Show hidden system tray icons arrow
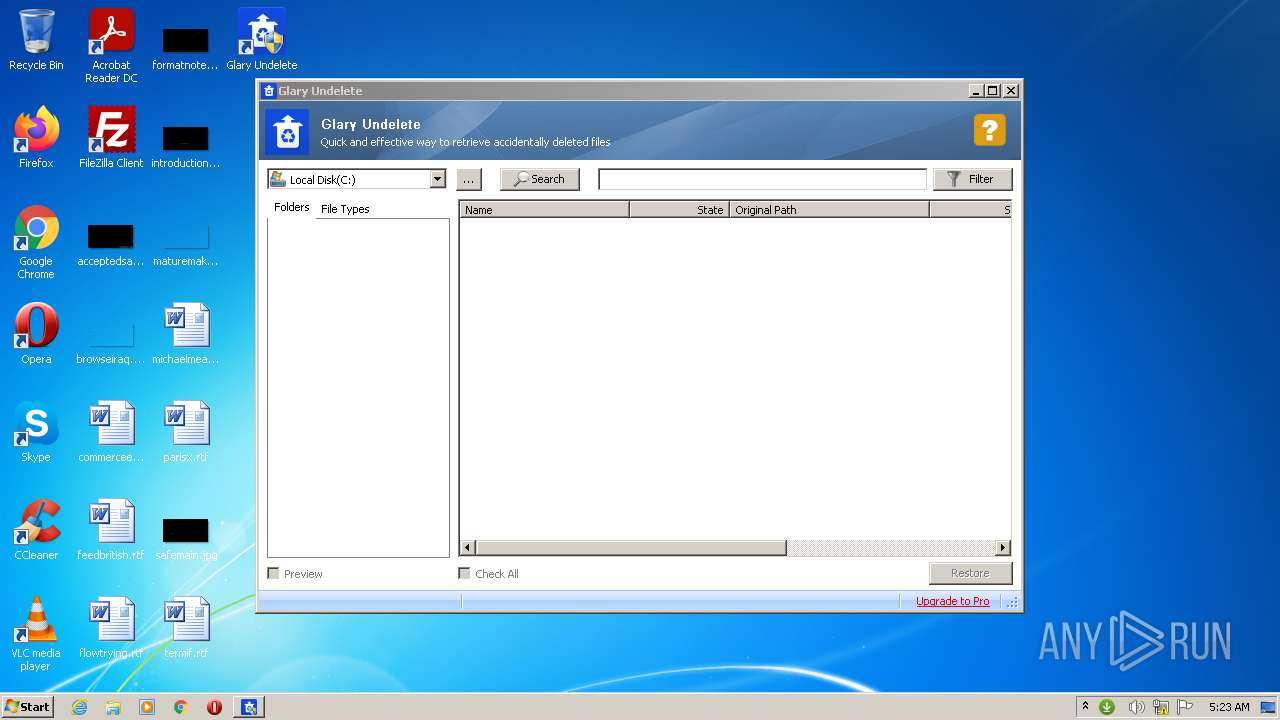 (1085, 707)
